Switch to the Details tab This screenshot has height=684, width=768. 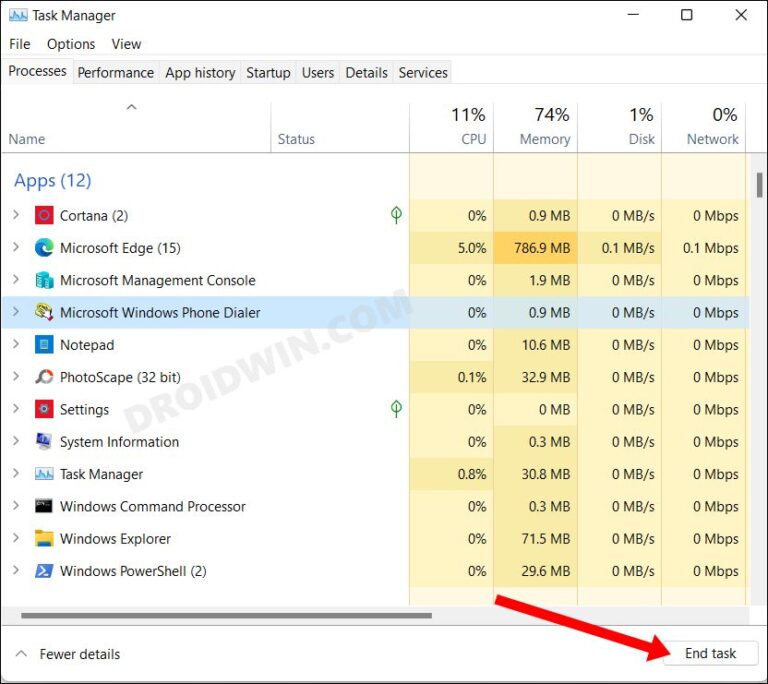click(366, 73)
